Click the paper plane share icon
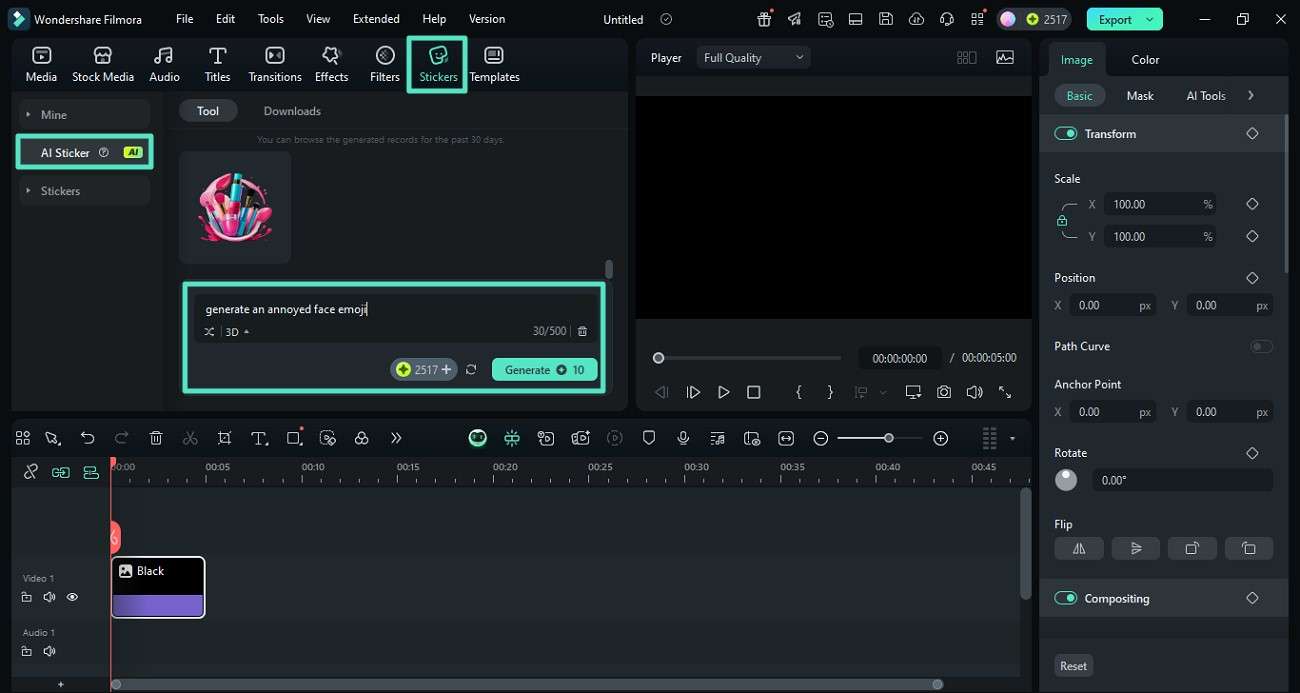Screen dimensions: 1300x693 tap(794, 19)
